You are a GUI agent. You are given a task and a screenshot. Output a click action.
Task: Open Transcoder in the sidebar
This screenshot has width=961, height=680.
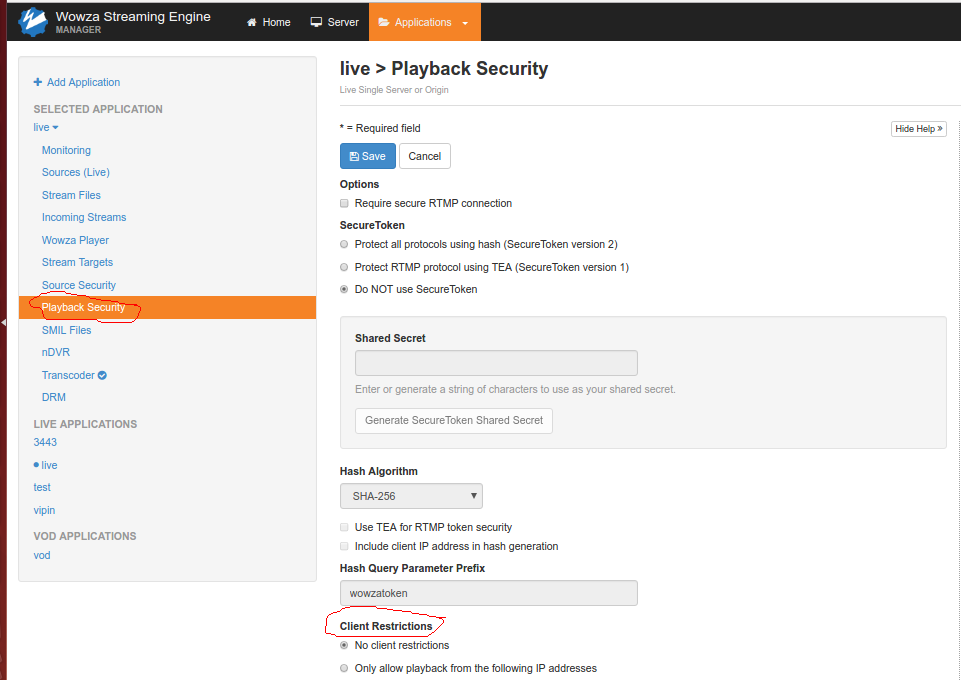coord(68,375)
